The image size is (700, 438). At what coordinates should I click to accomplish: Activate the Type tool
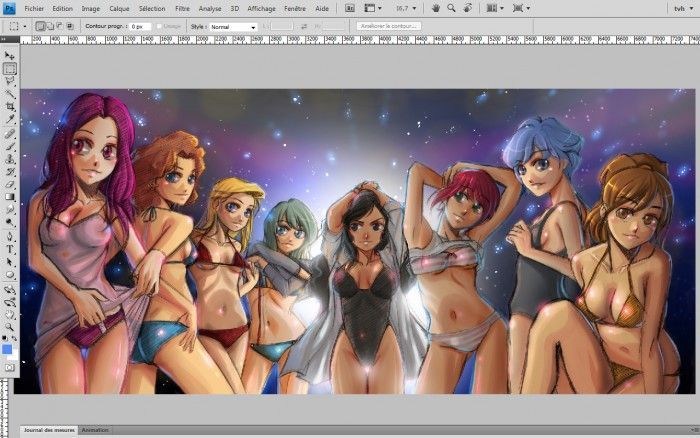pyautogui.click(x=9, y=250)
